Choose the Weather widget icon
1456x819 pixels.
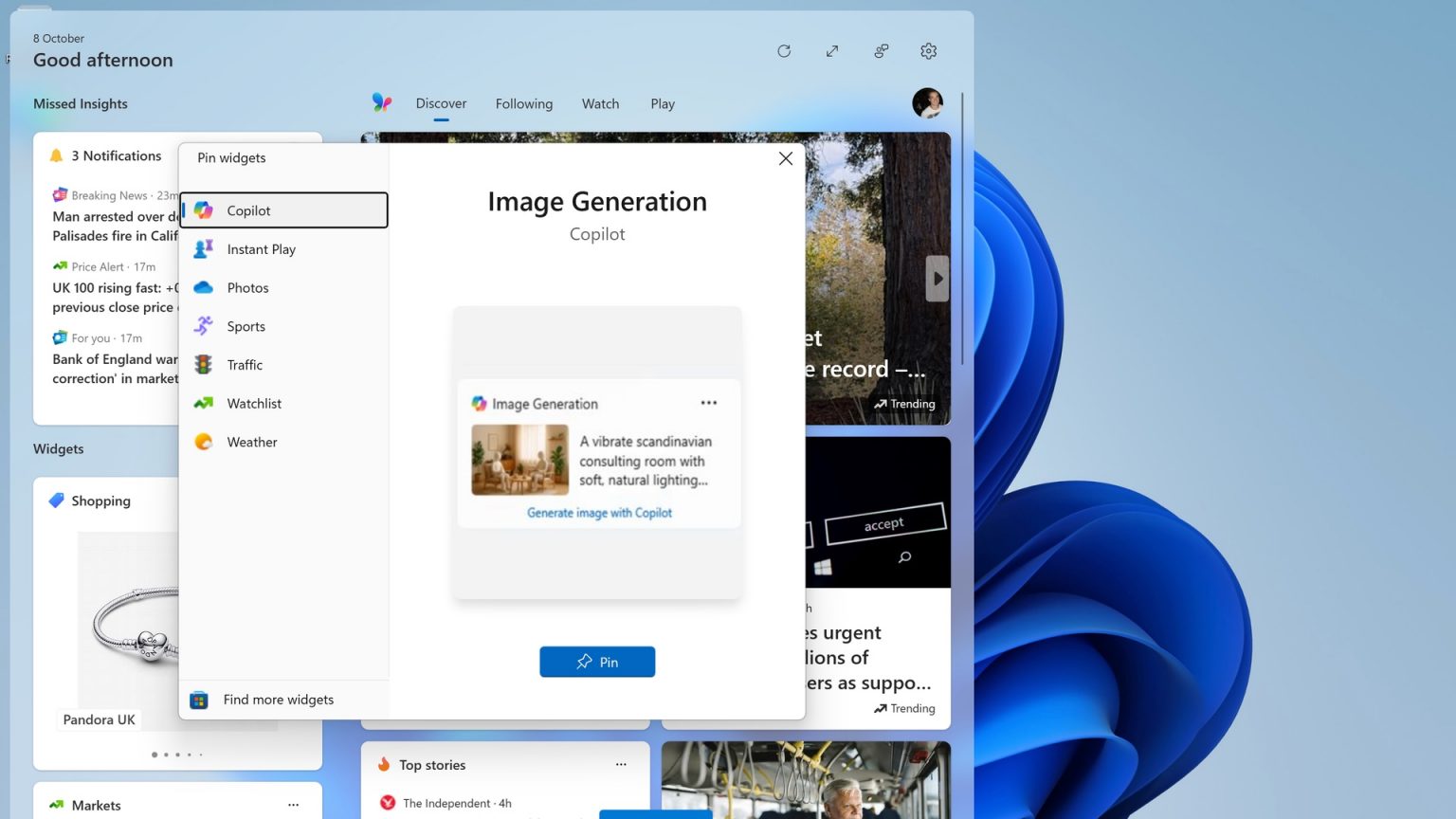(x=203, y=442)
